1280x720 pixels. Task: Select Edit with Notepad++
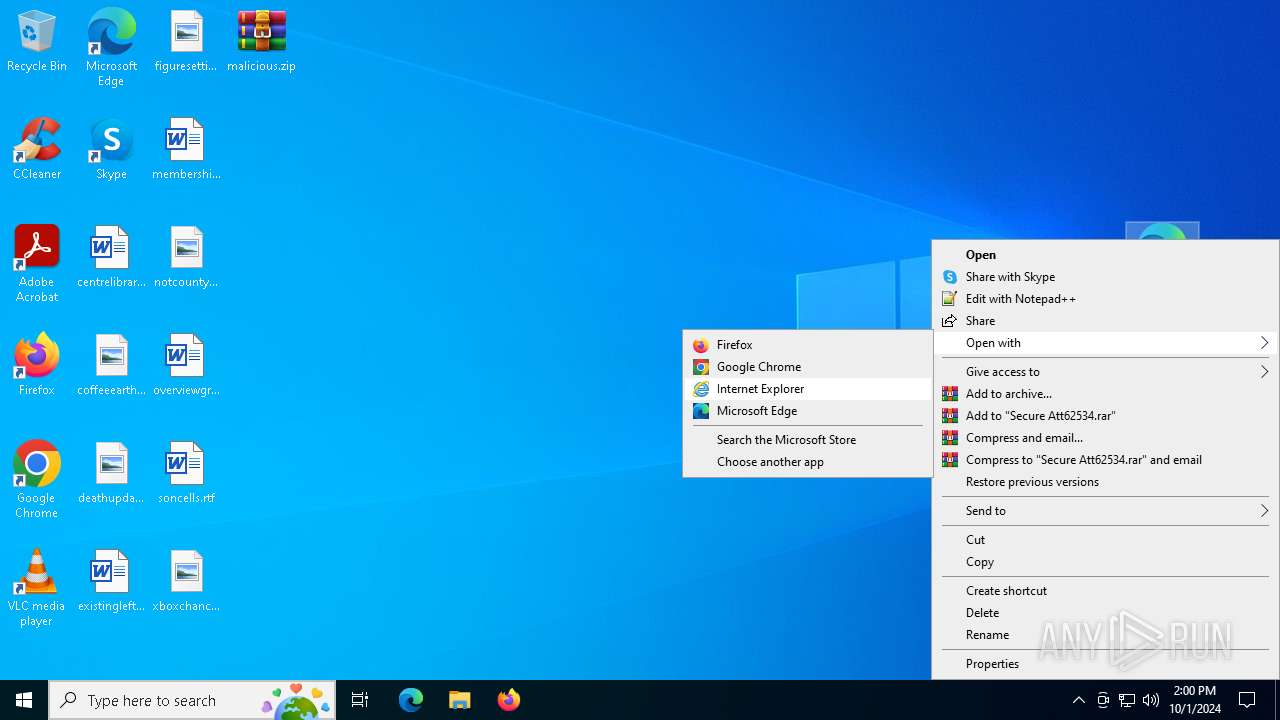[1106, 299]
